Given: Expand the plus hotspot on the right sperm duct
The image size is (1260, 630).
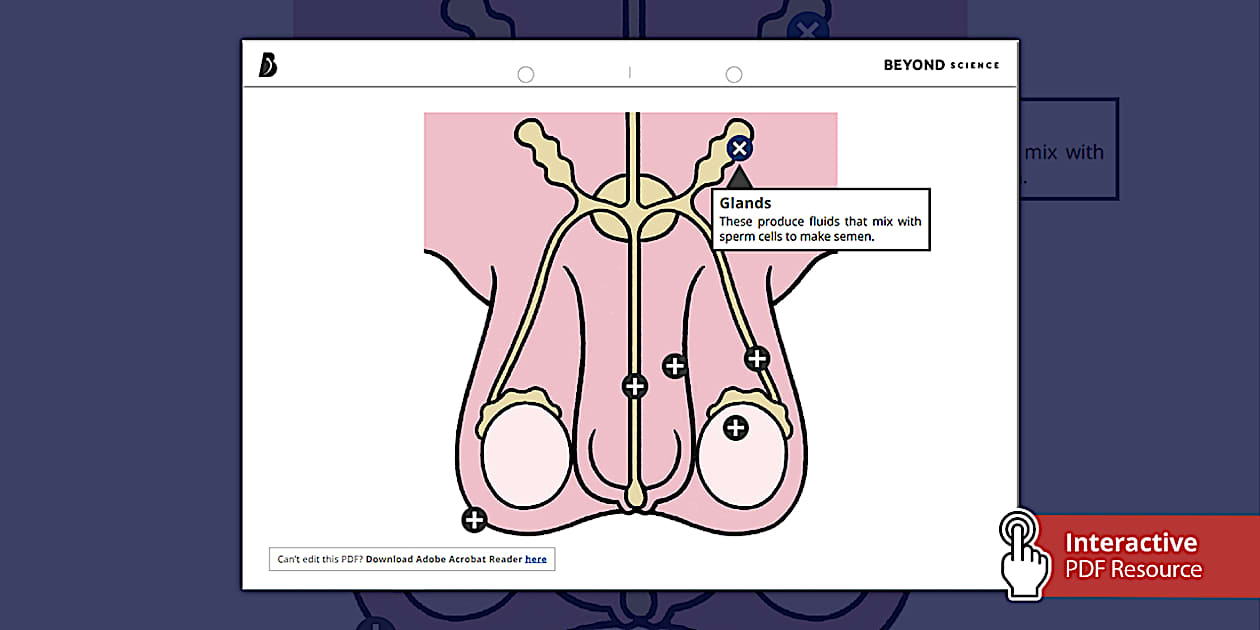Looking at the screenshot, I should [x=757, y=358].
